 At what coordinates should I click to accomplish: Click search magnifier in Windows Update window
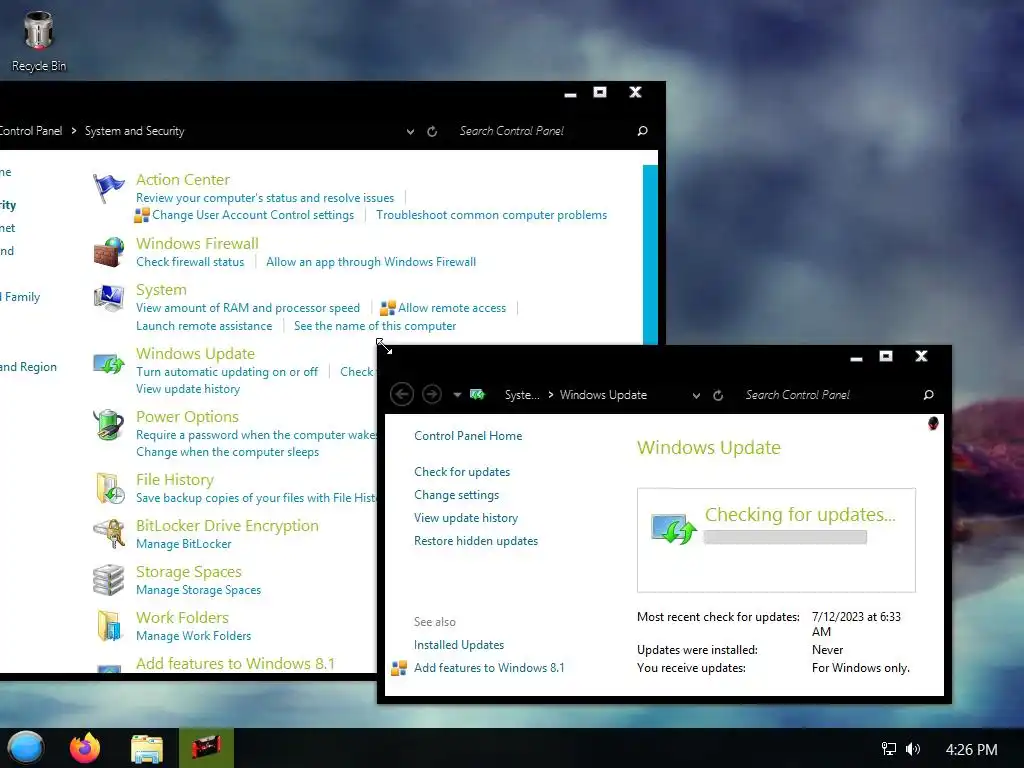pos(928,395)
